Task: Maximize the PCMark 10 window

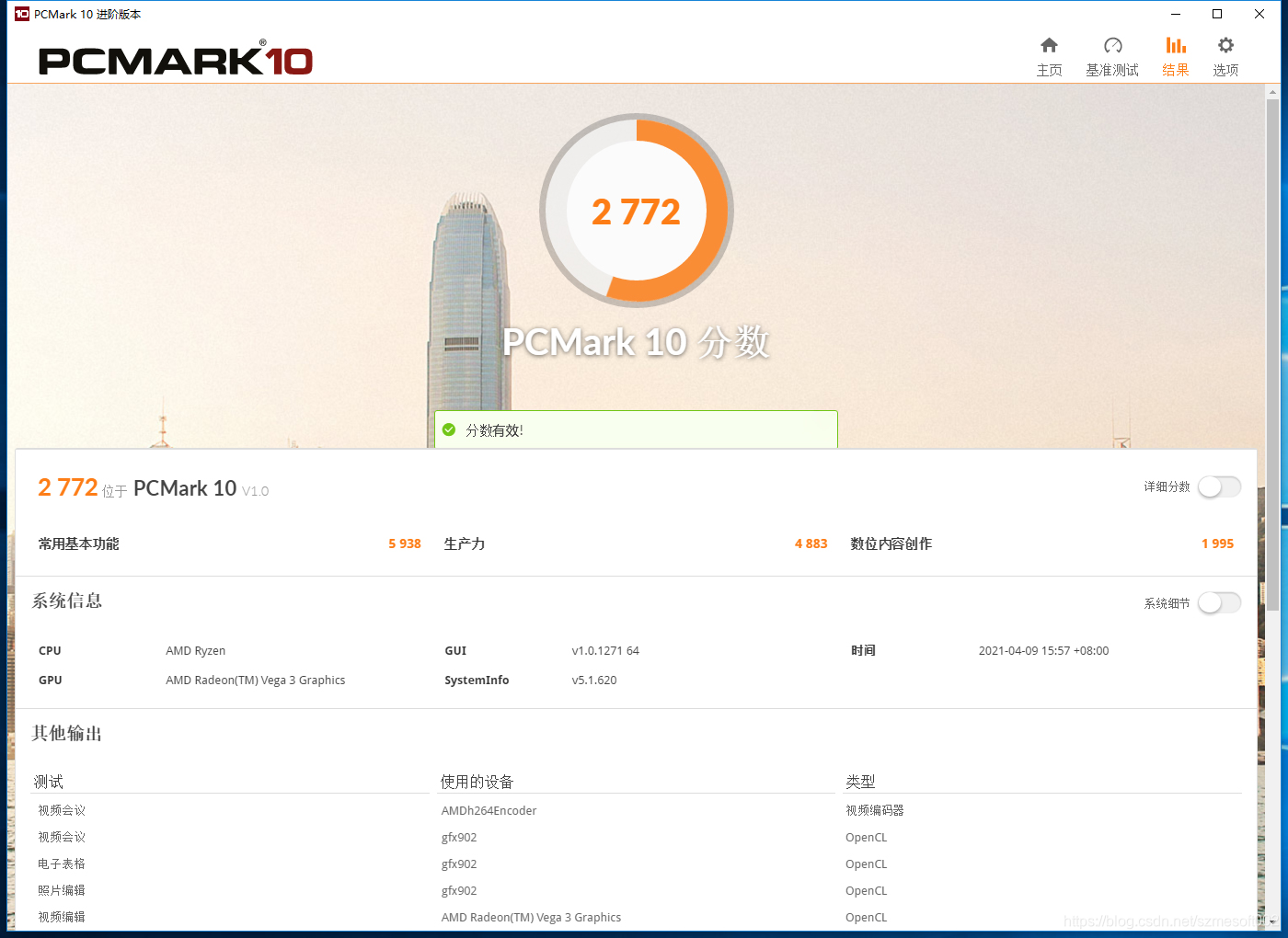Action: click(1217, 14)
